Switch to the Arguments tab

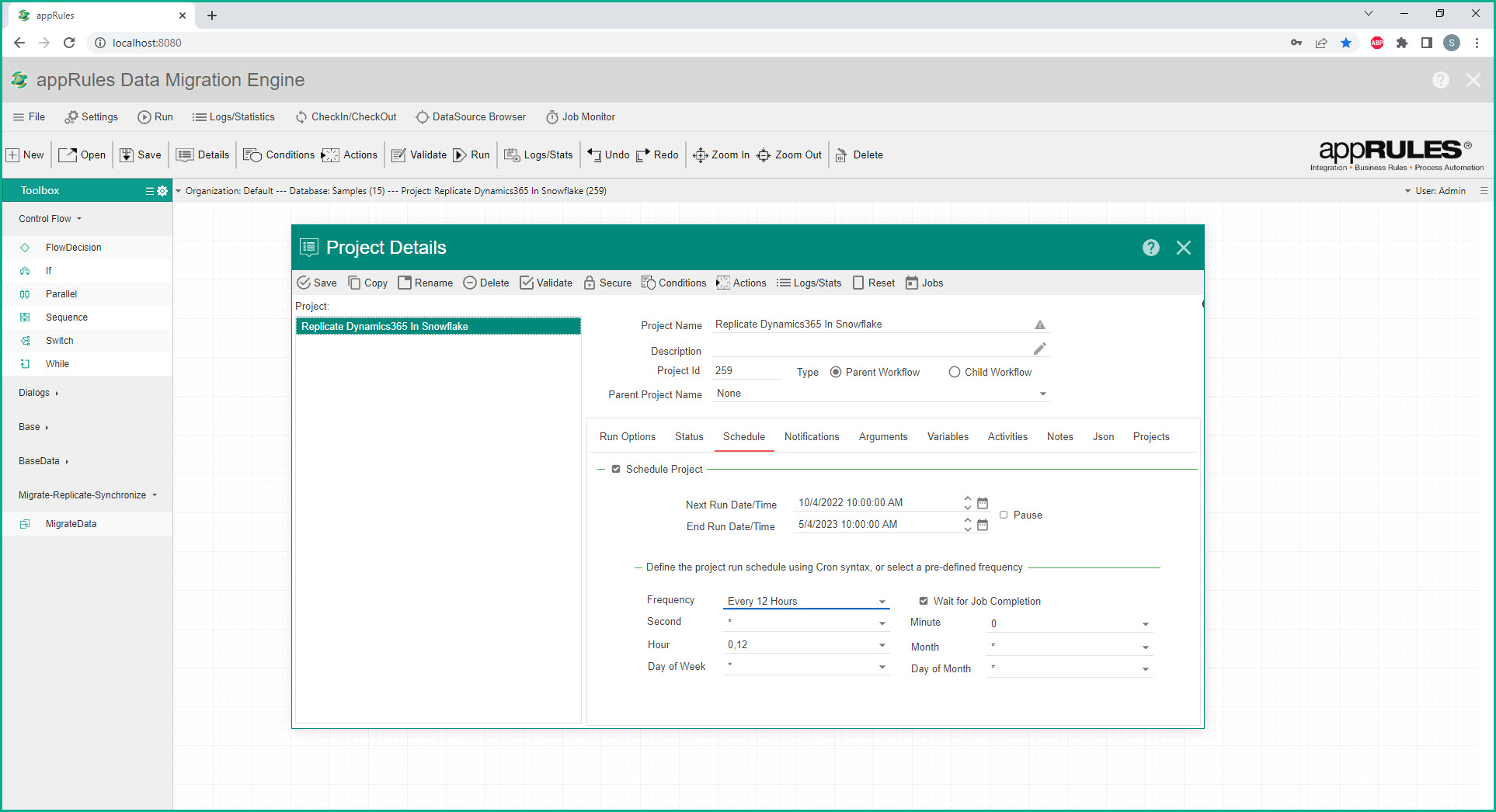coord(883,437)
